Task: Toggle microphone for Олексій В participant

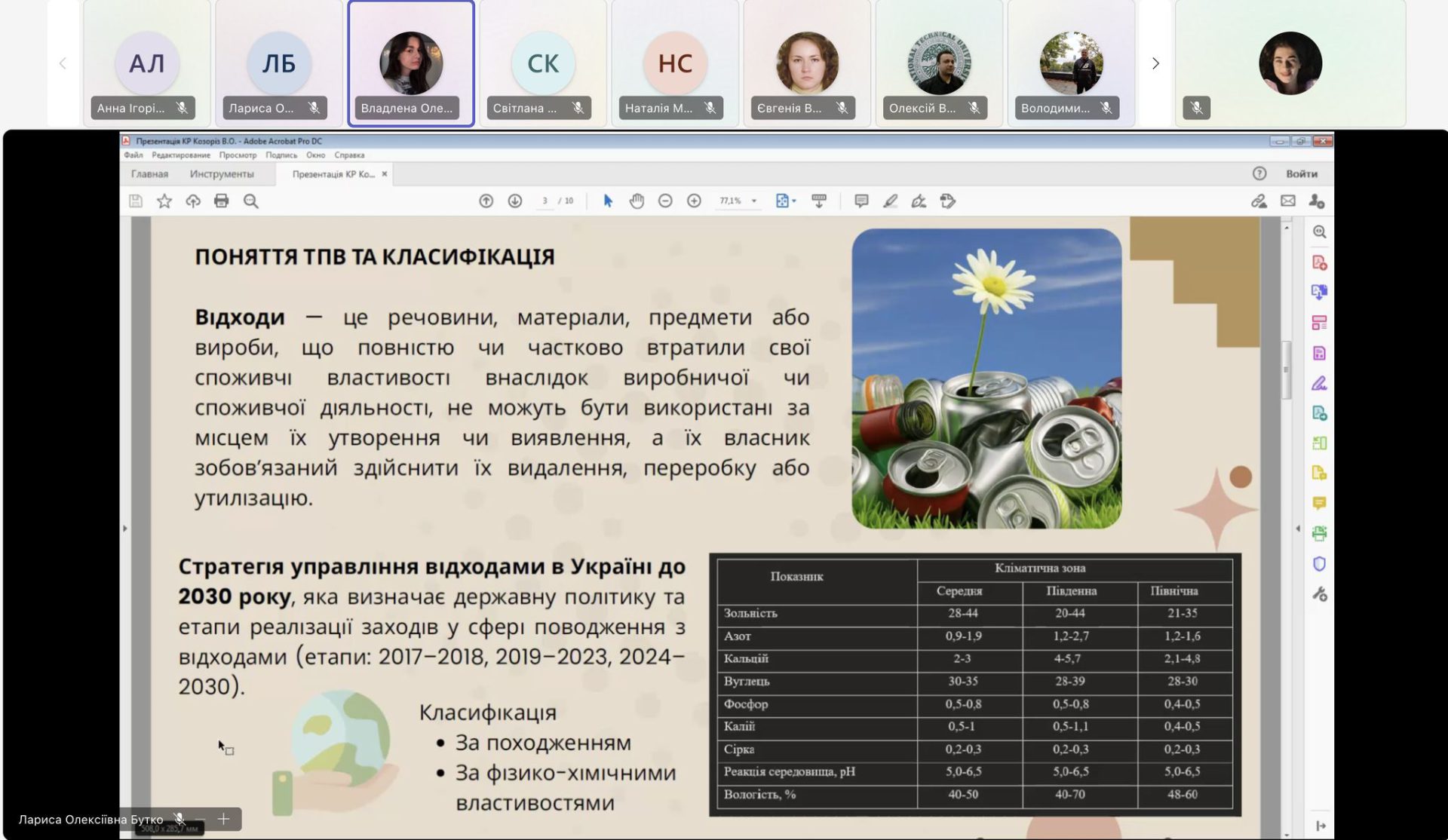Action: (x=974, y=108)
